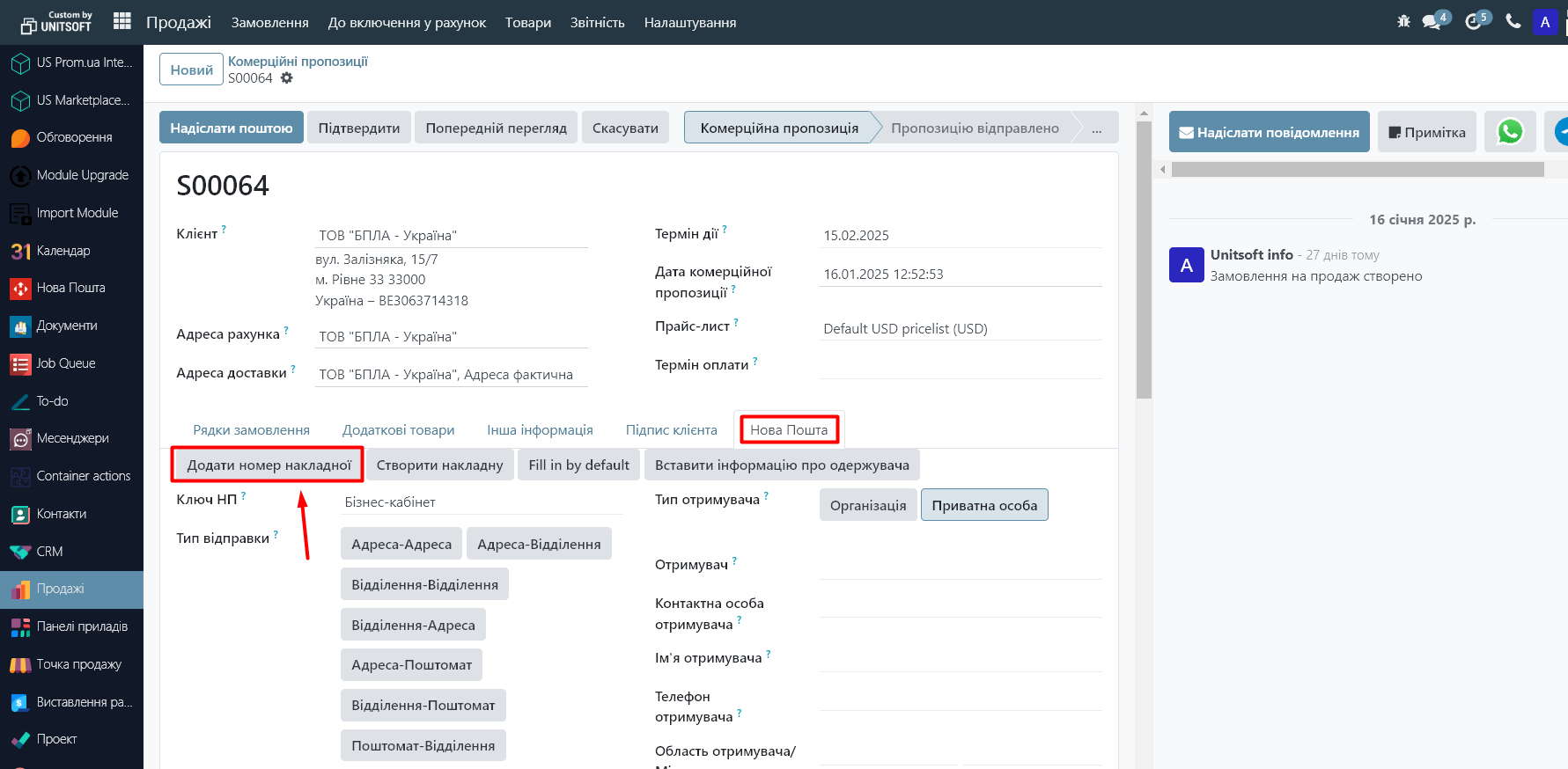This screenshot has width=1568, height=769.
Task: Open US Prom.ua Integration app
Action: 71,62
